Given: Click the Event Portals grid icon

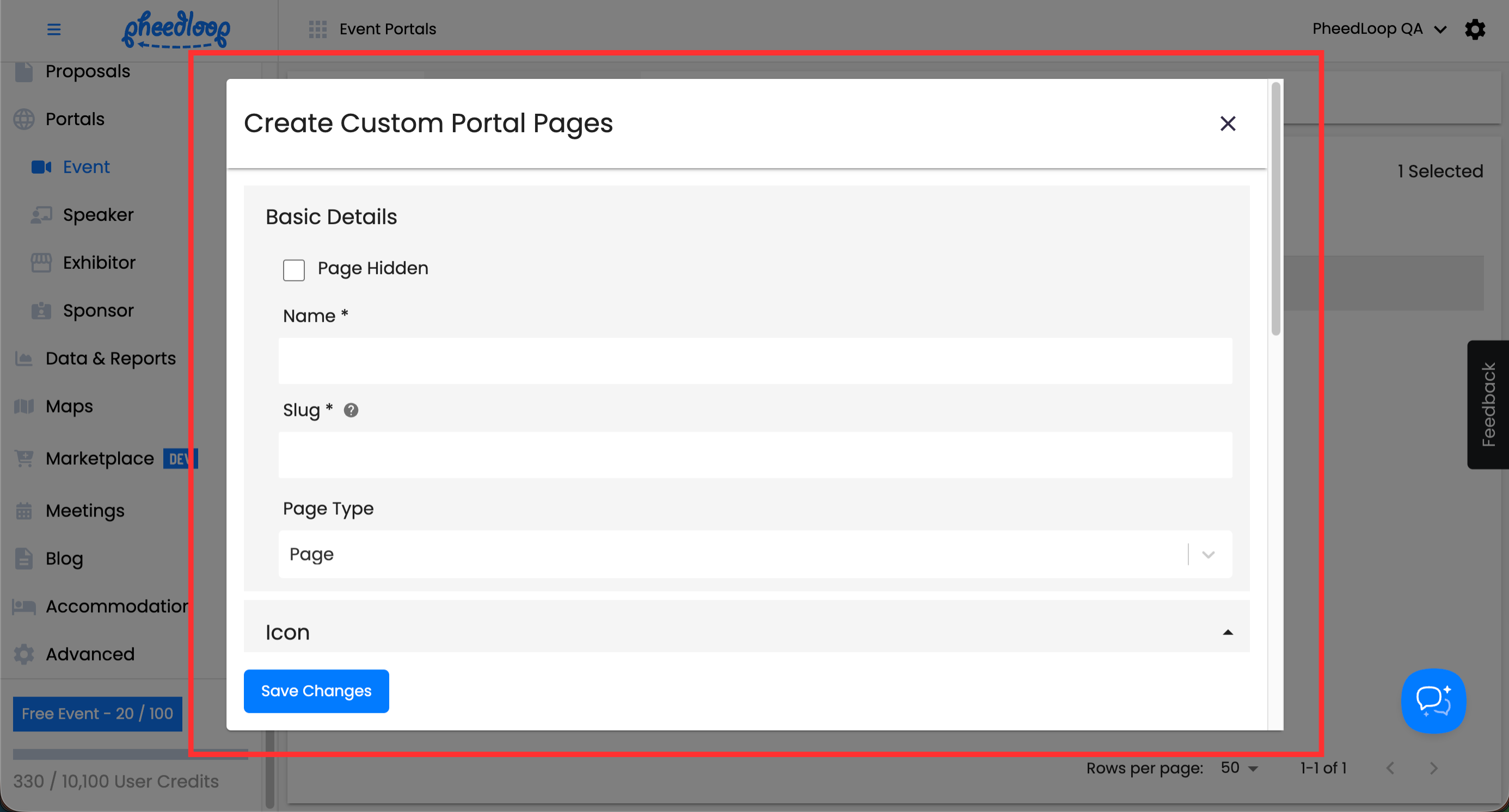Looking at the screenshot, I should pos(317,29).
